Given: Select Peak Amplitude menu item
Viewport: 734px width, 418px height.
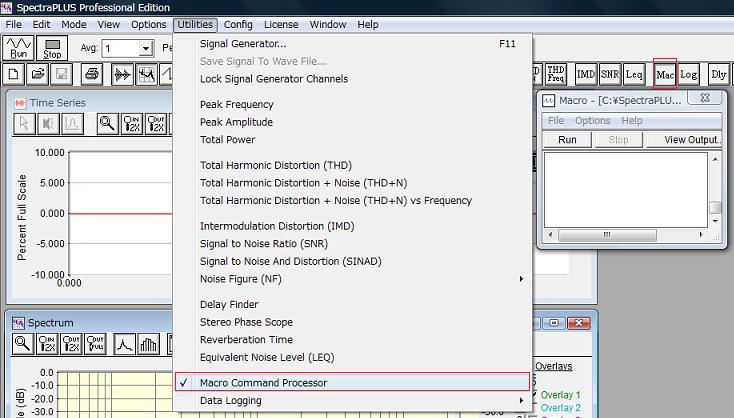Looking at the screenshot, I should click(x=352, y=122).
